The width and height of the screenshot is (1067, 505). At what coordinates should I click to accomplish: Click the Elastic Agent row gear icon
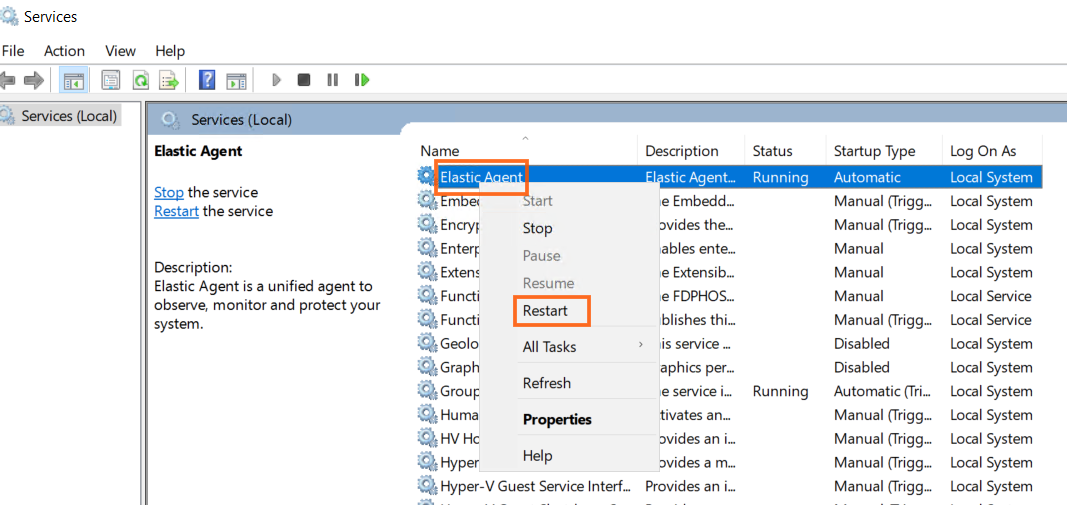tap(426, 176)
